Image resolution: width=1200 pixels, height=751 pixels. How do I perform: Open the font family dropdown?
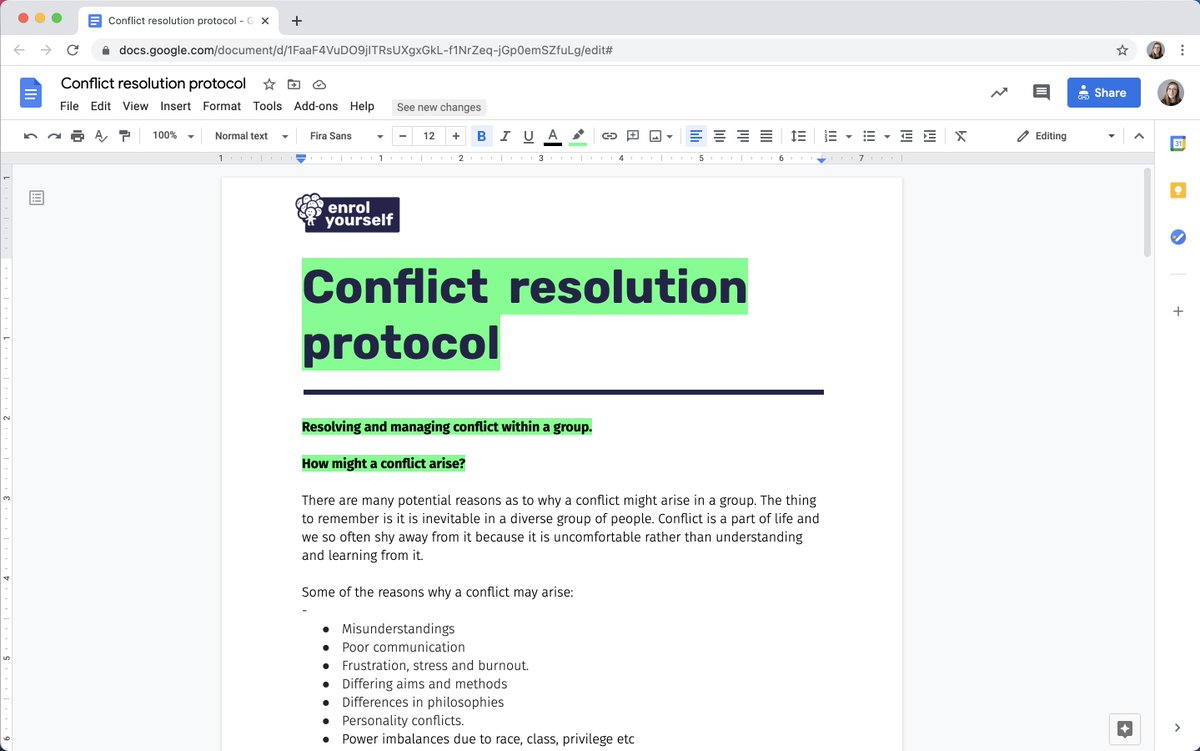(x=345, y=136)
